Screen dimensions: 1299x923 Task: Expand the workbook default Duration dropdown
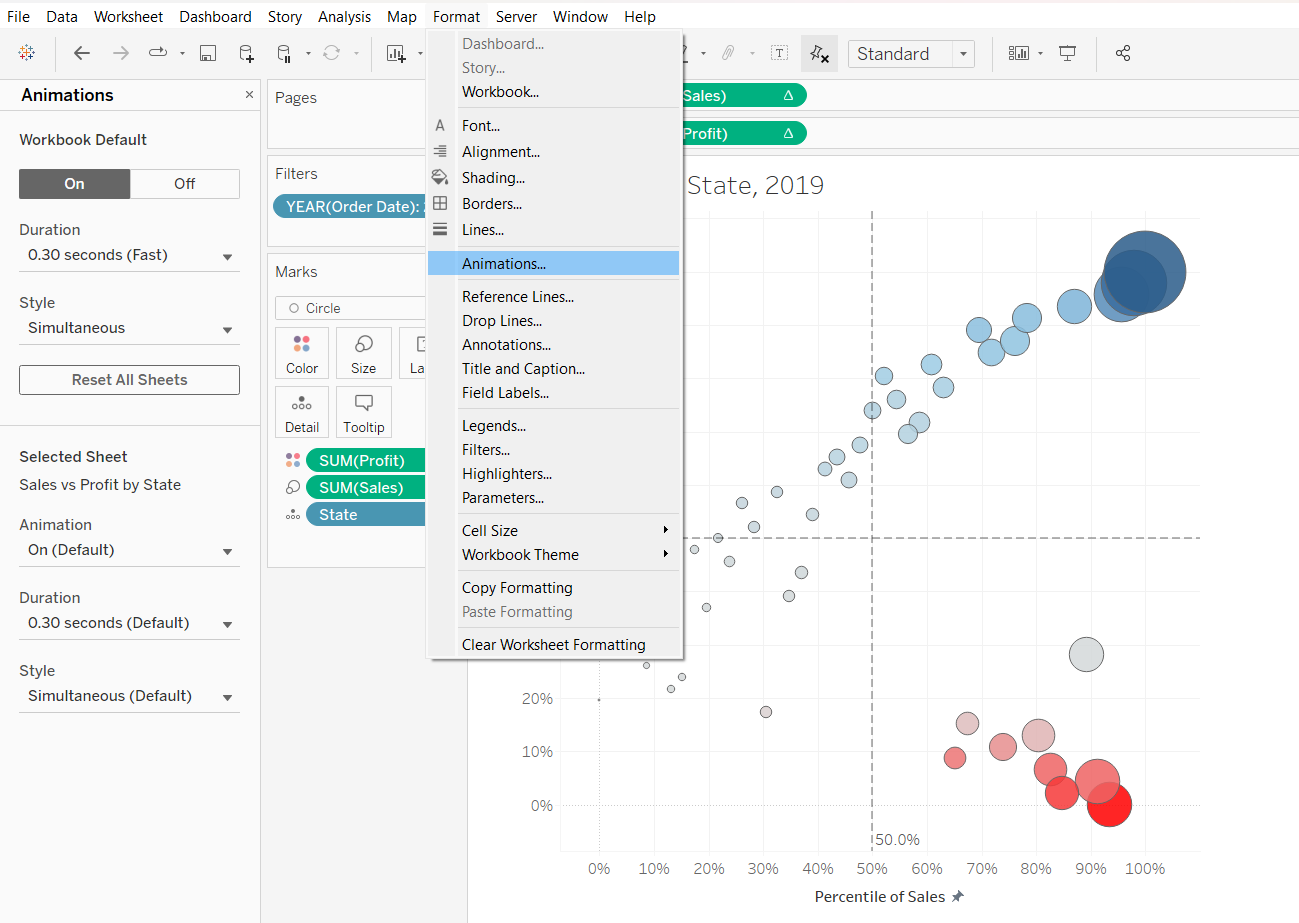tap(129, 256)
